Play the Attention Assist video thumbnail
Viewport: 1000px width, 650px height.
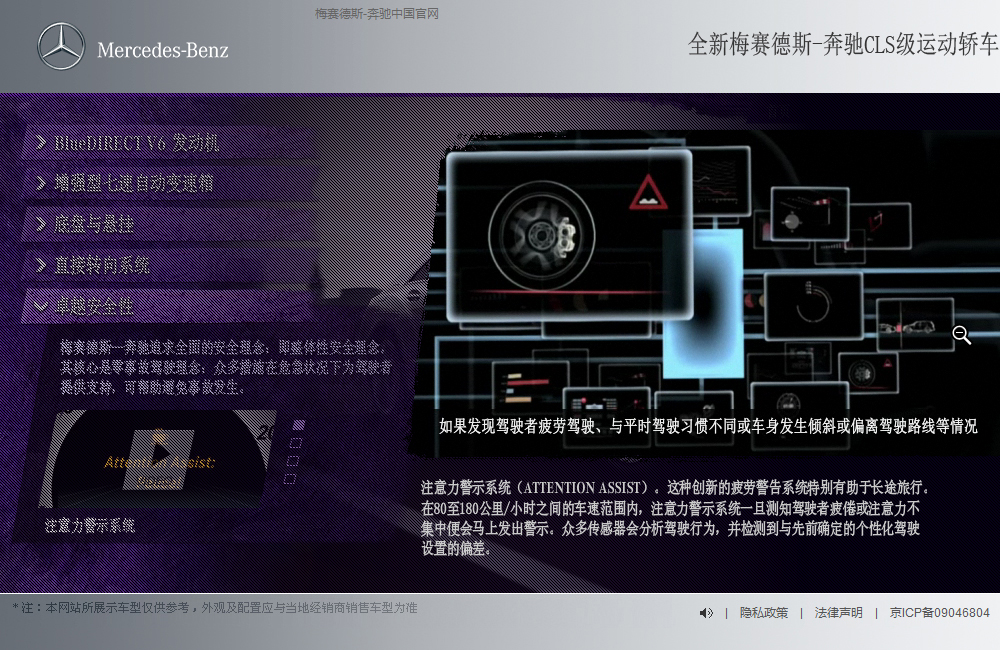click(159, 453)
